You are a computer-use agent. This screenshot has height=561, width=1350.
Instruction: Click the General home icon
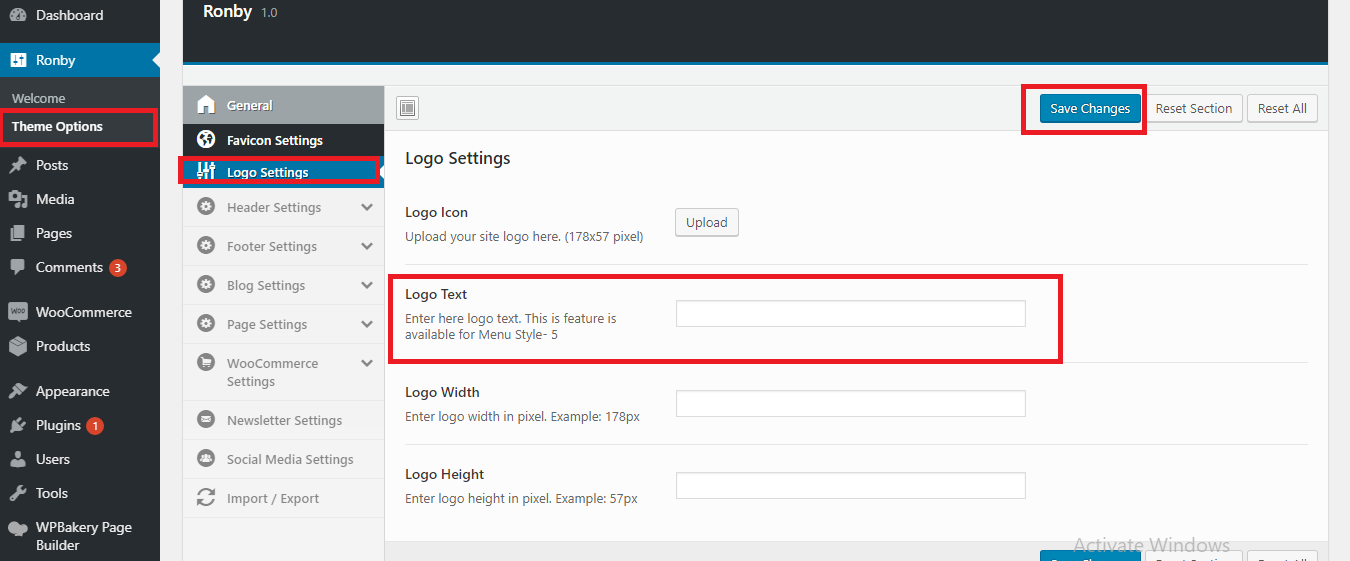point(207,105)
